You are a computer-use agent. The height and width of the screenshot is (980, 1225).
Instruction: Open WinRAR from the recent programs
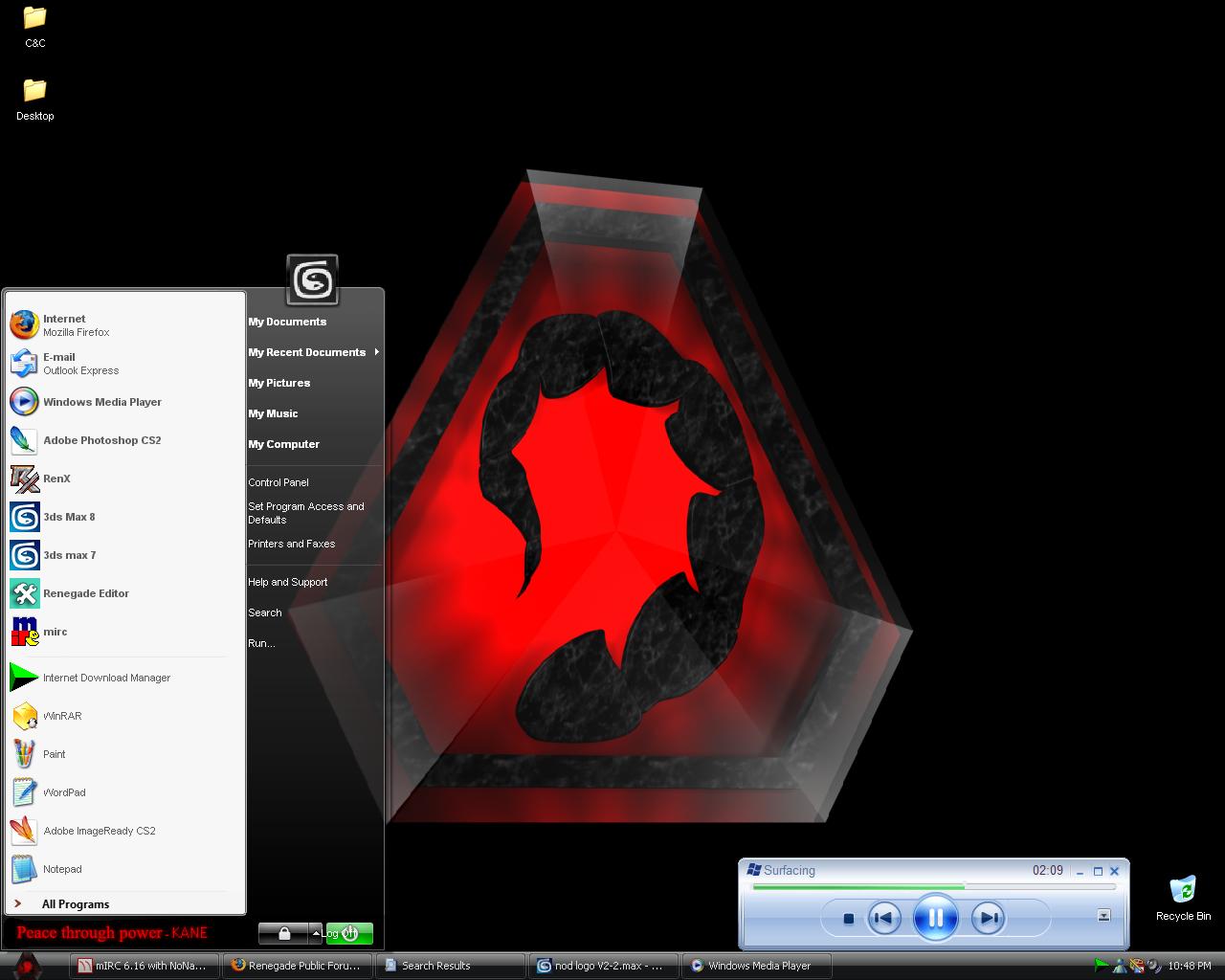coord(62,716)
